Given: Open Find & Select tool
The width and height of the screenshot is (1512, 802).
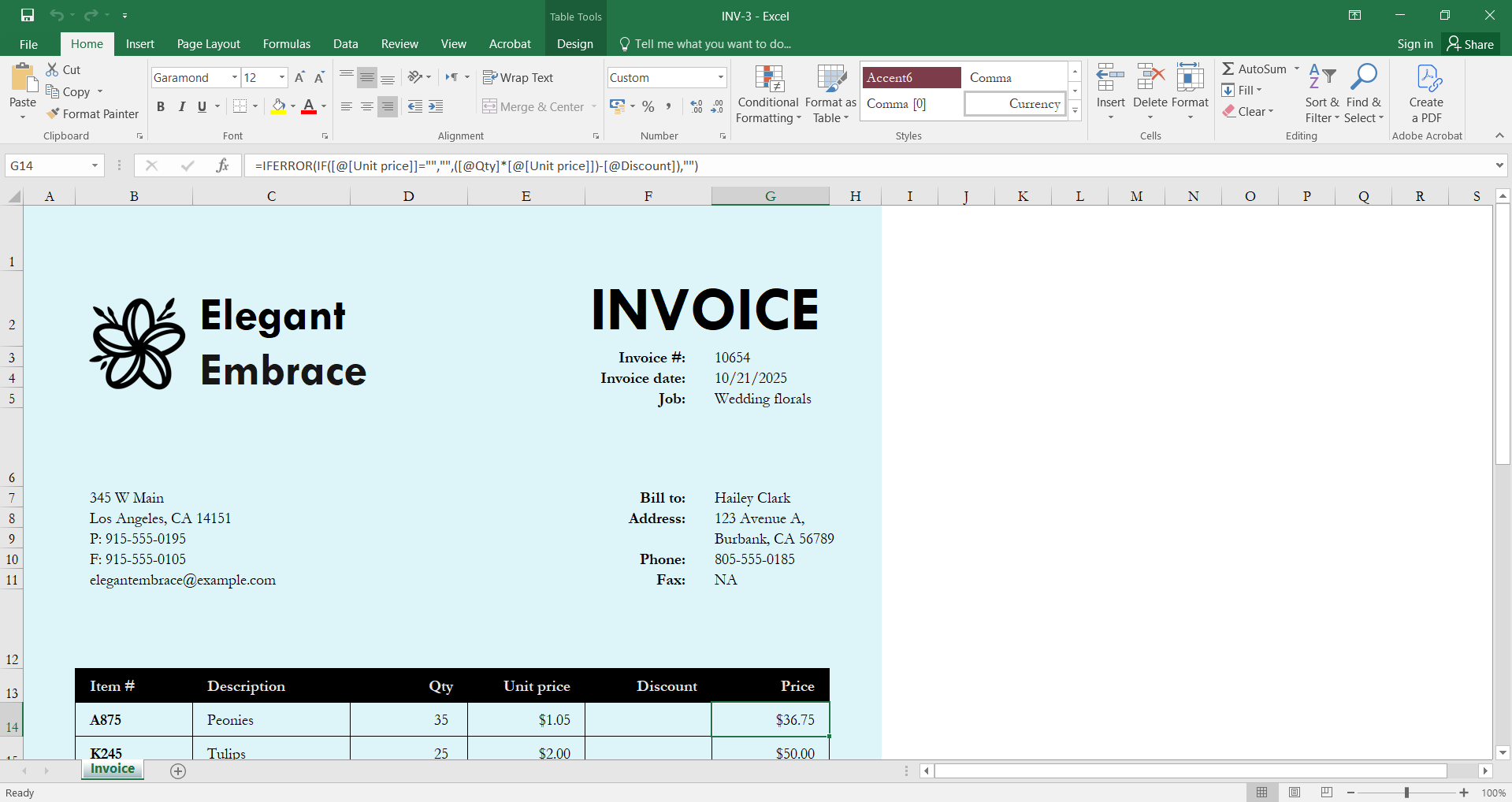Looking at the screenshot, I should click(1363, 95).
